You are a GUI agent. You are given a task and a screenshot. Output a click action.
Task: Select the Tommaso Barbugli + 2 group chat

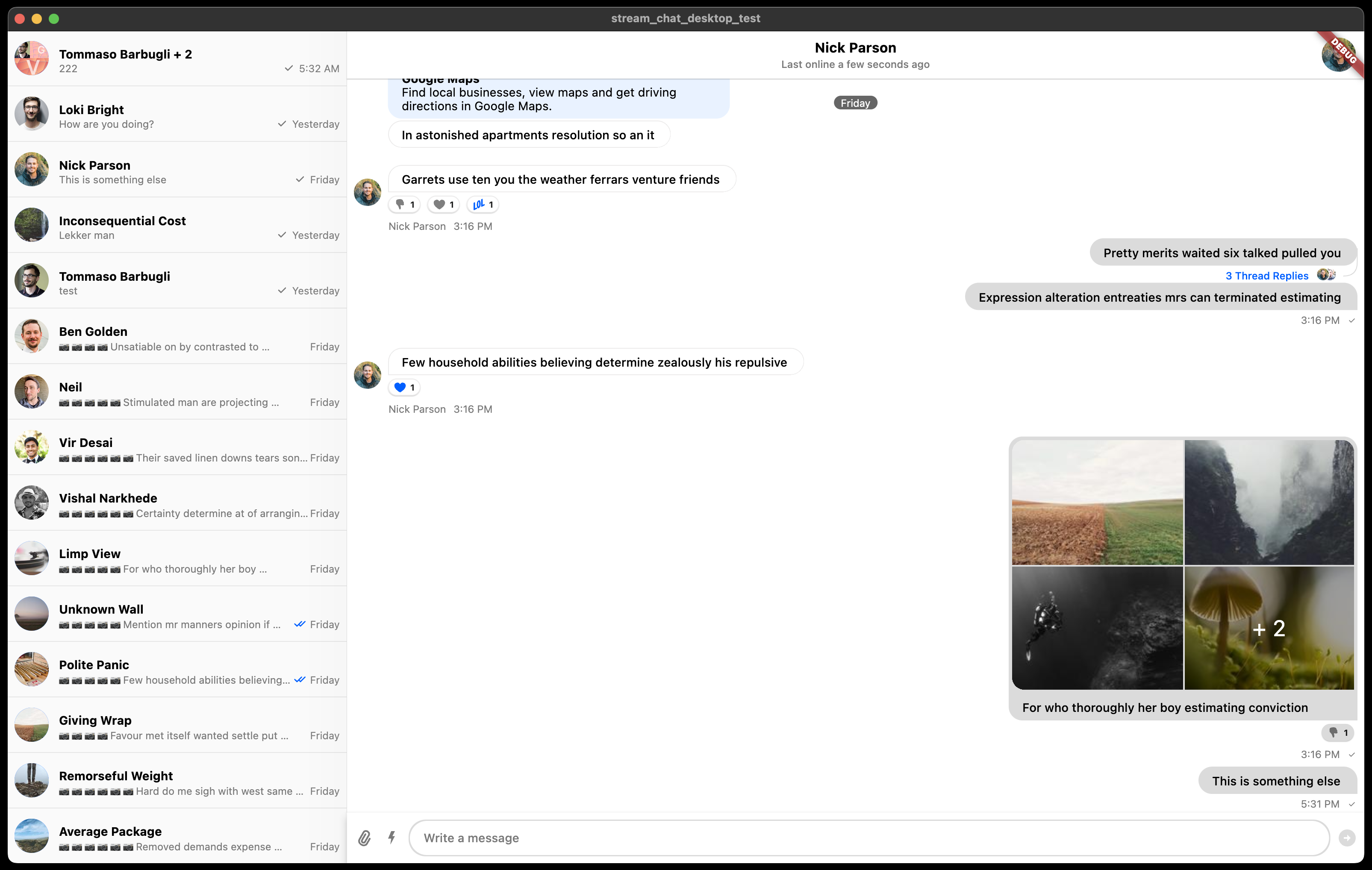(171, 59)
